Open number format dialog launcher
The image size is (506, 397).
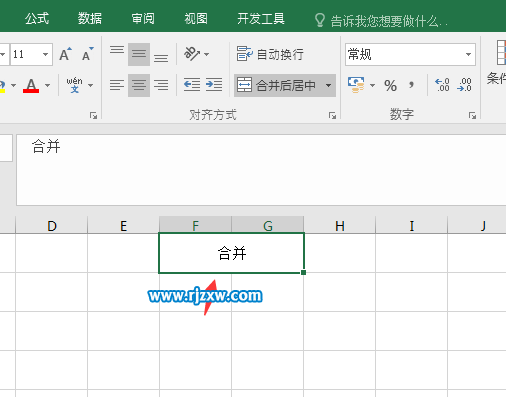pyautogui.click(x=472, y=115)
